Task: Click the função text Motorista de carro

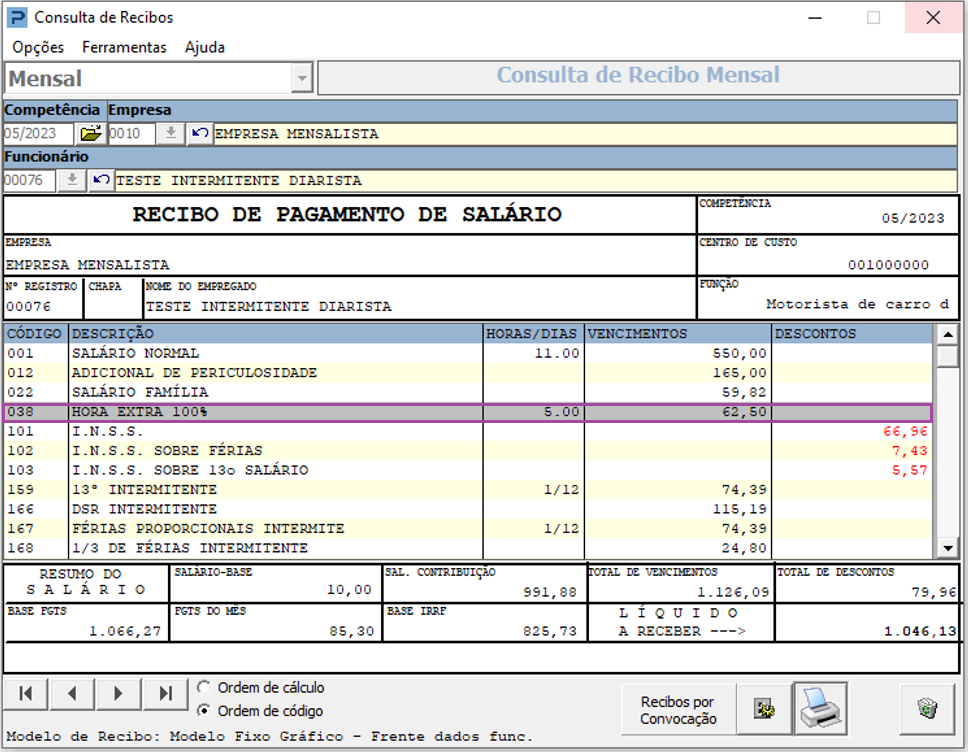Action: [x=857, y=304]
